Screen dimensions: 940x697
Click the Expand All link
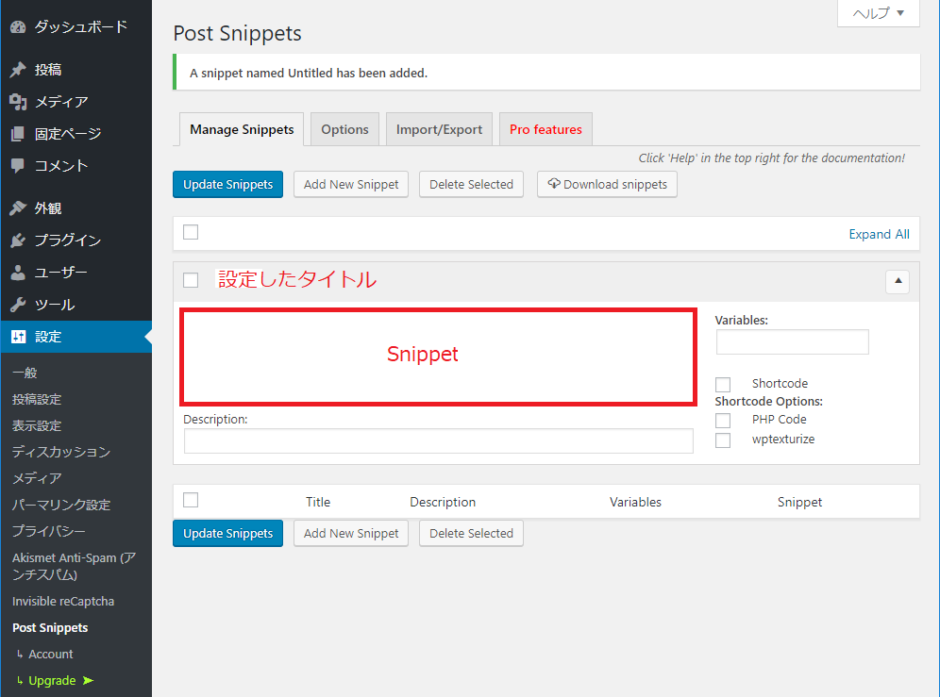pos(879,234)
